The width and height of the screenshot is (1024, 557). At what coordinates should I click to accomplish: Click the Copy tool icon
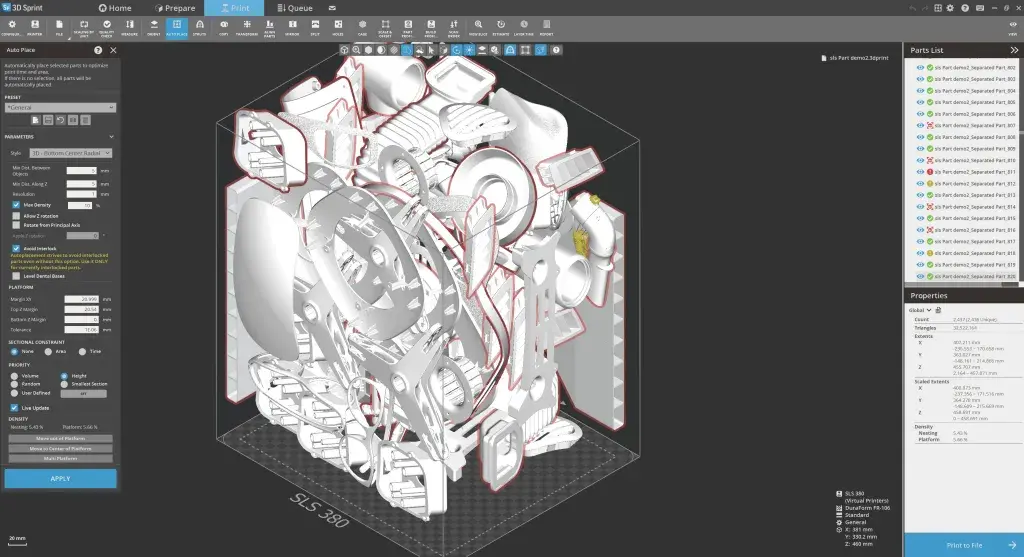pos(224,27)
